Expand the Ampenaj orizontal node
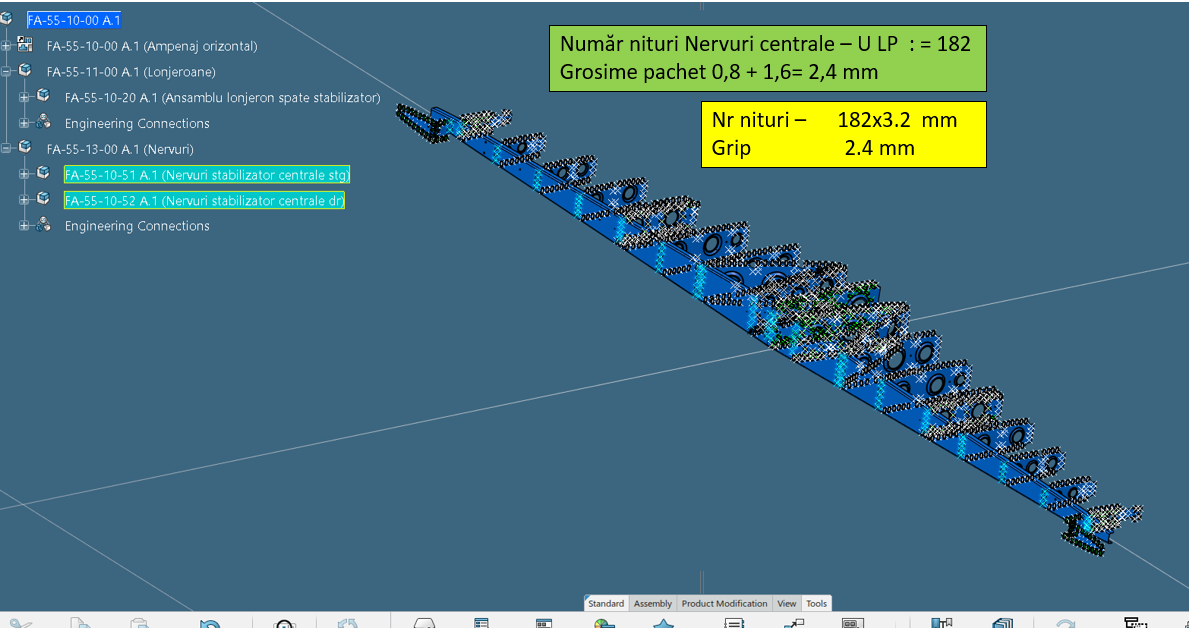This screenshot has height=628, width=1193. click(x=7, y=46)
